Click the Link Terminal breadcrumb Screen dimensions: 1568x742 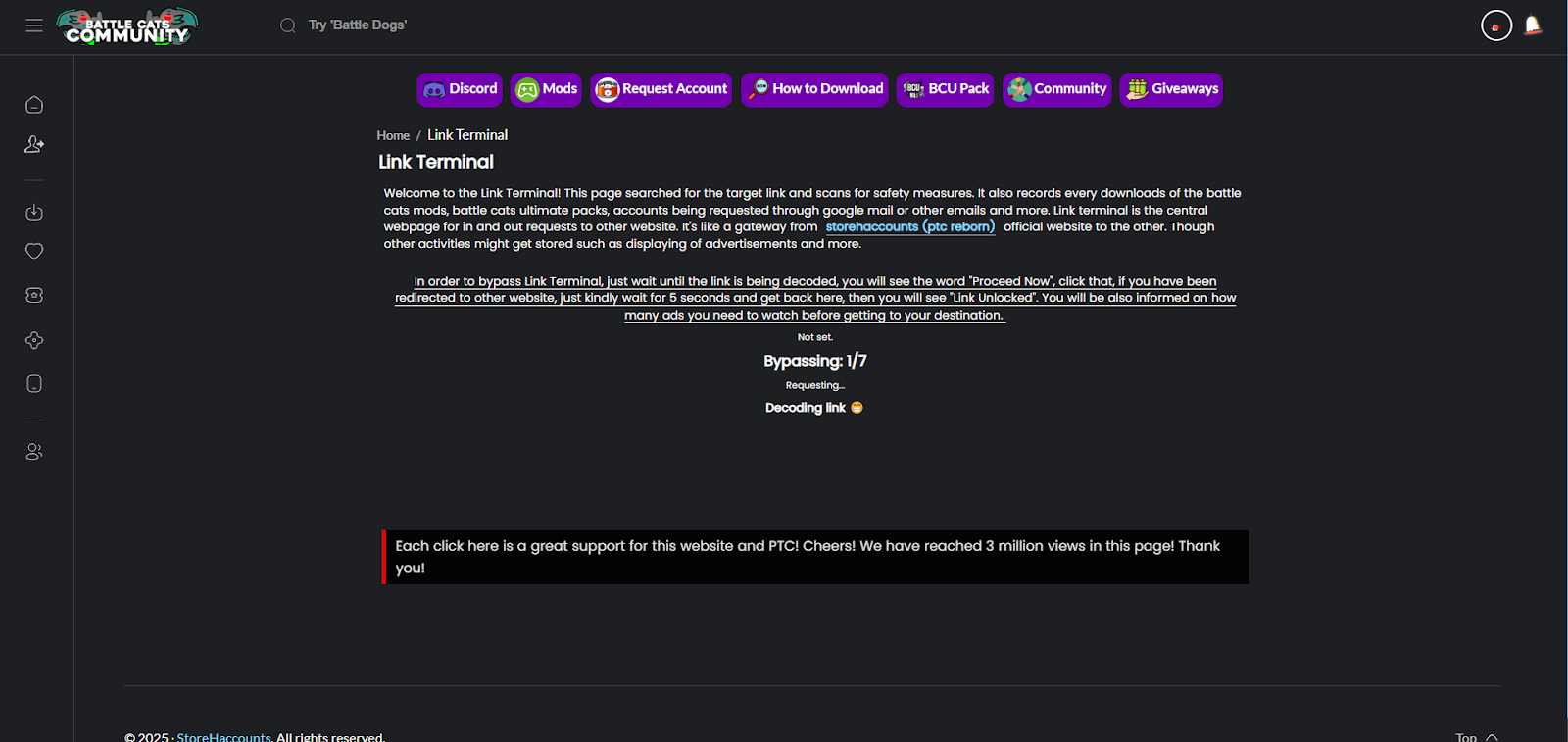click(x=467, y=135)
